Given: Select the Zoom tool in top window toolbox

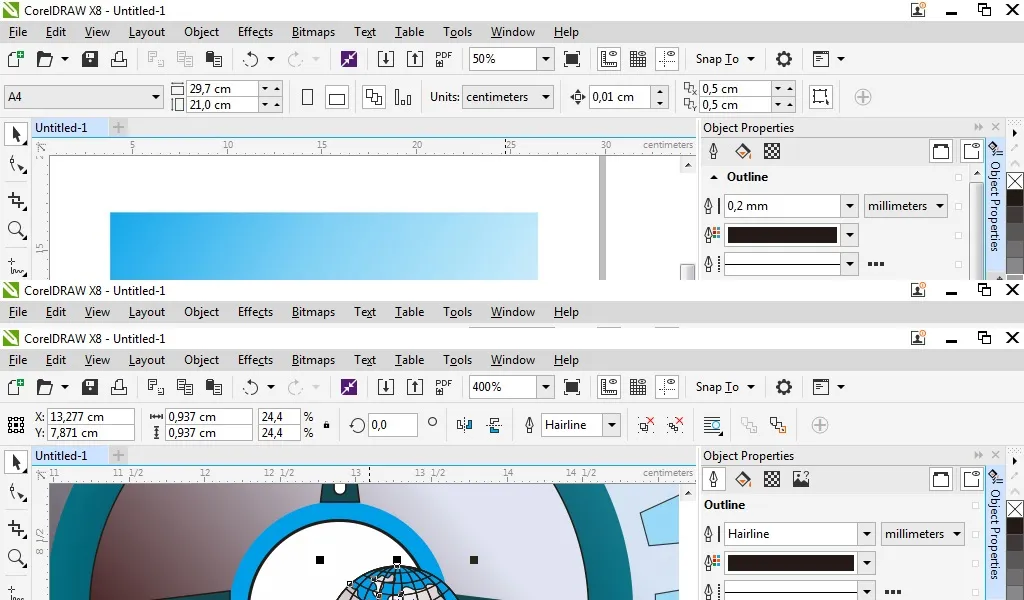Looking at the screenshot, I should point(16,230).
